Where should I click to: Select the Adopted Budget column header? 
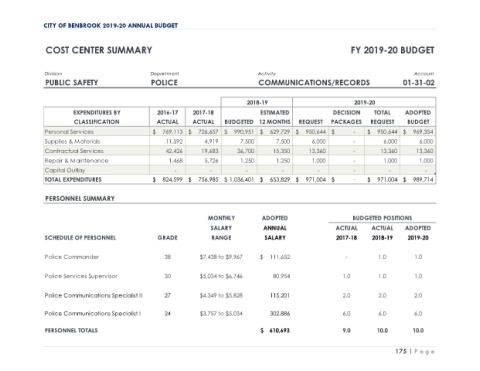point(418,117)
